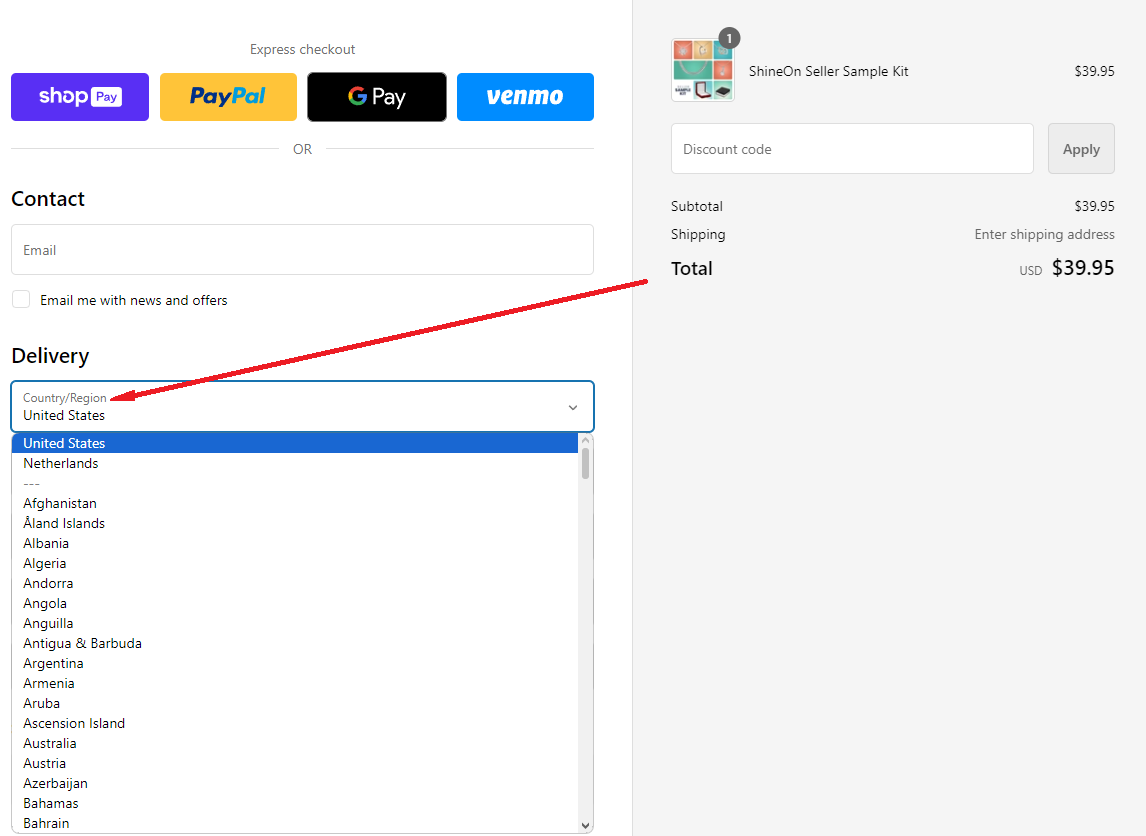Choose the Google Pay express button

coord(376,96)
